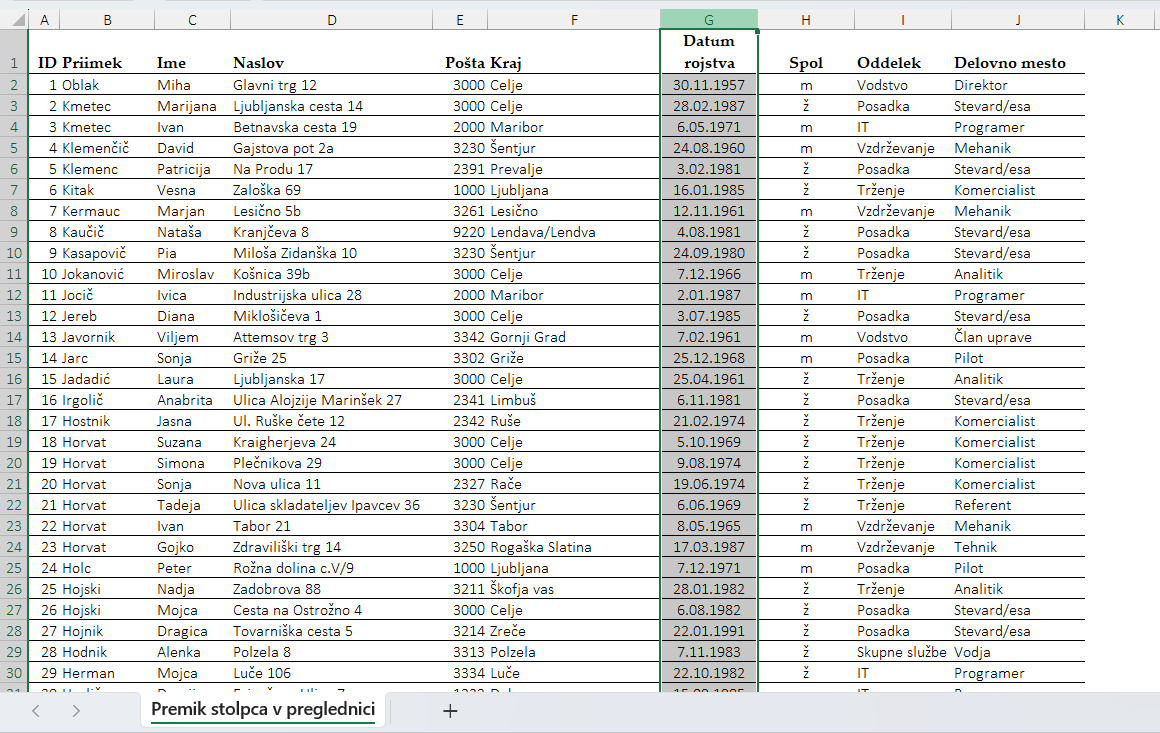Select cell with surname 'Herman'
This screenshot has height=733, width=1160.
coord(107,673)
